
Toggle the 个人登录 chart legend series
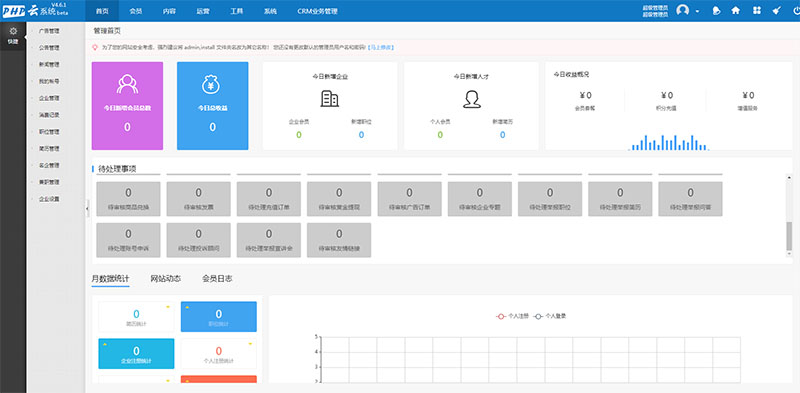pyautogui.click(x=549, y=316)
